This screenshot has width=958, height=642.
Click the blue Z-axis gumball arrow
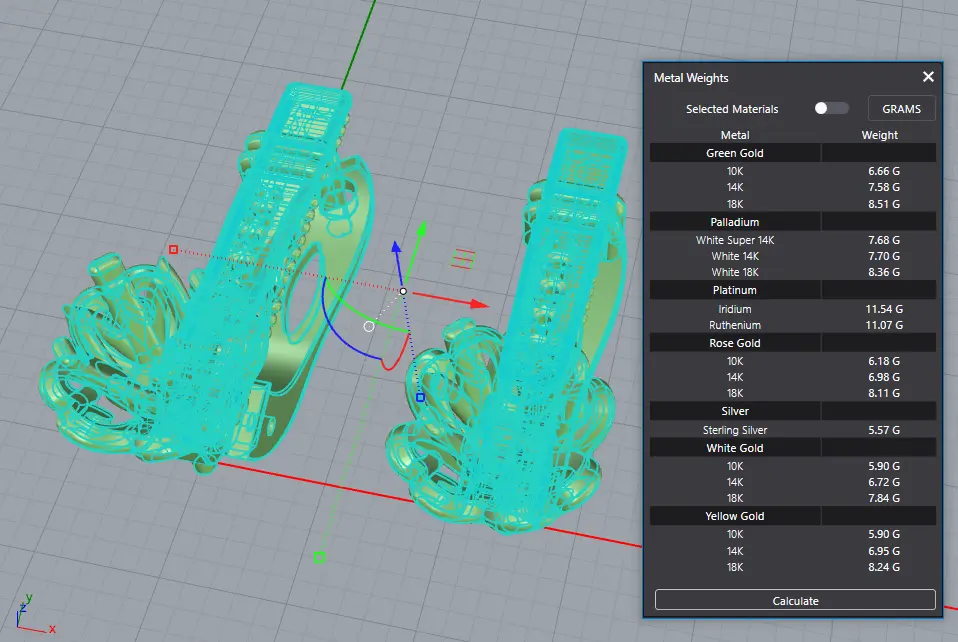click(396, 247)
